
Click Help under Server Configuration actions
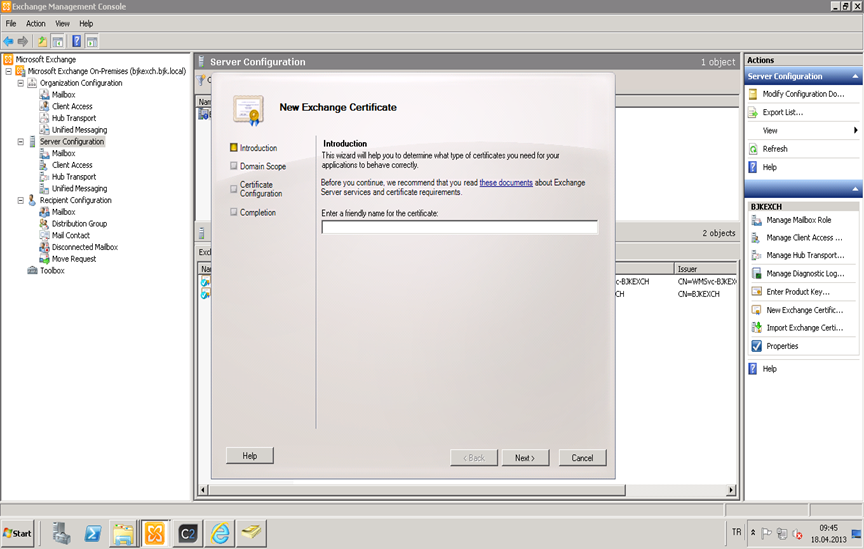tap(769, 167)
